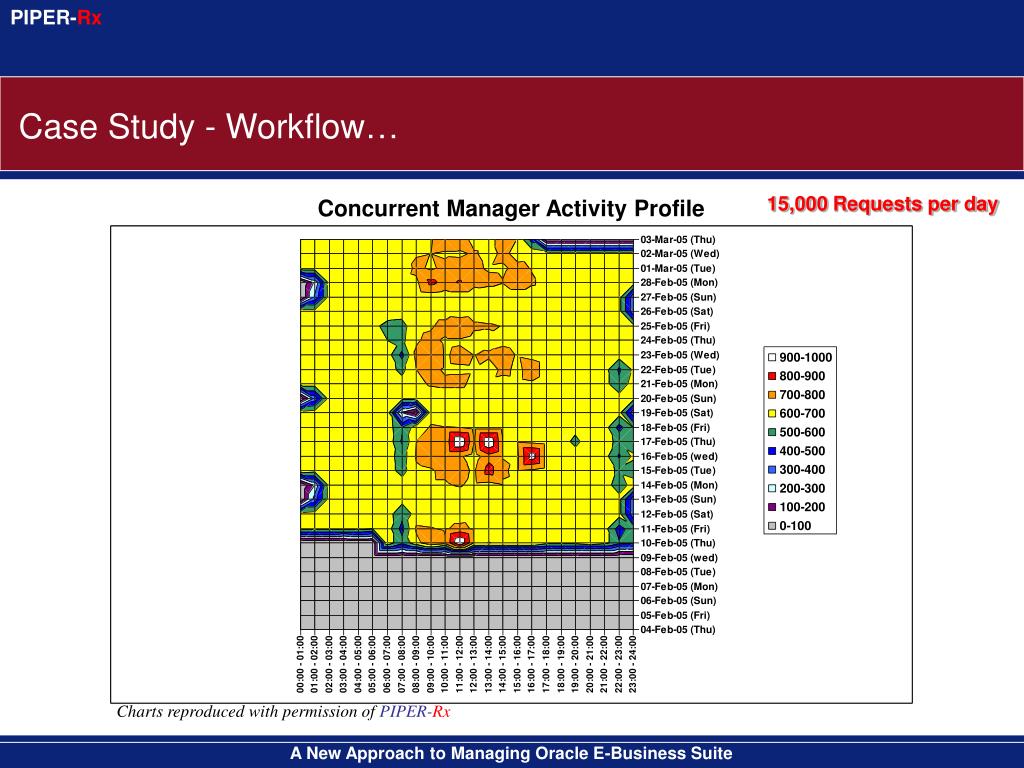
Task: Click the '21-Feb-05 (Mon)' date label
Action: click(x=679, y=384)
